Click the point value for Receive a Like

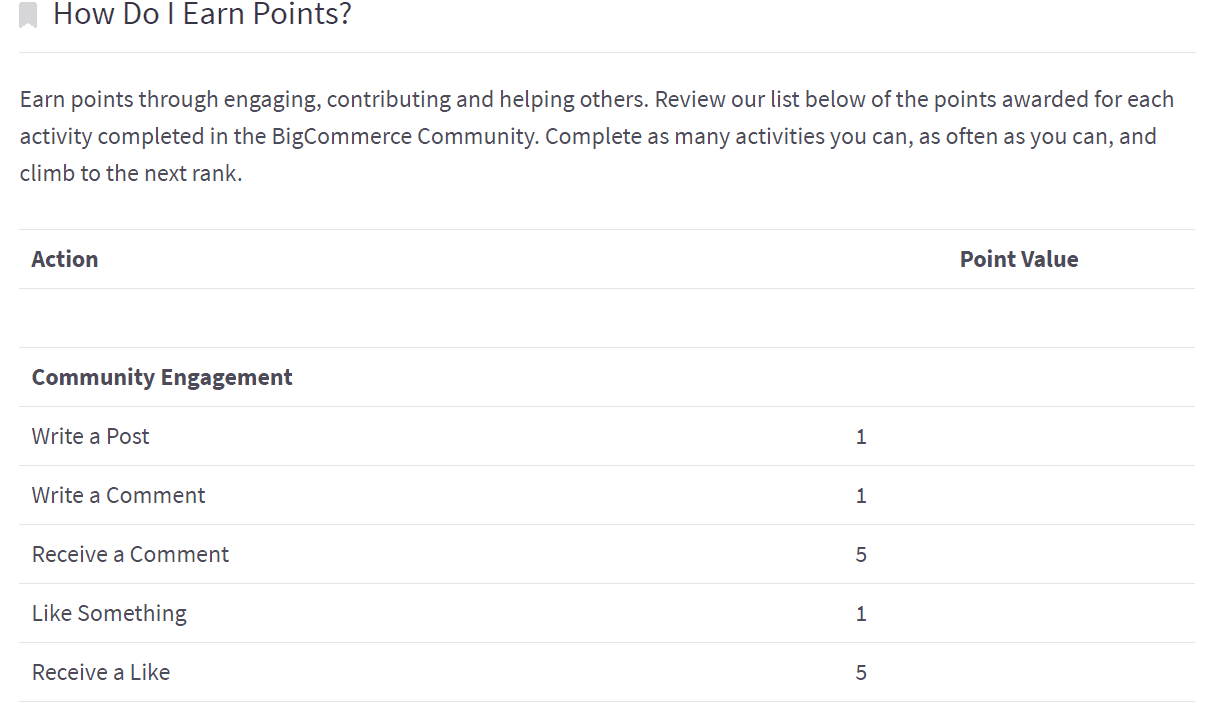pyautogui.click(x=861, y=673)
